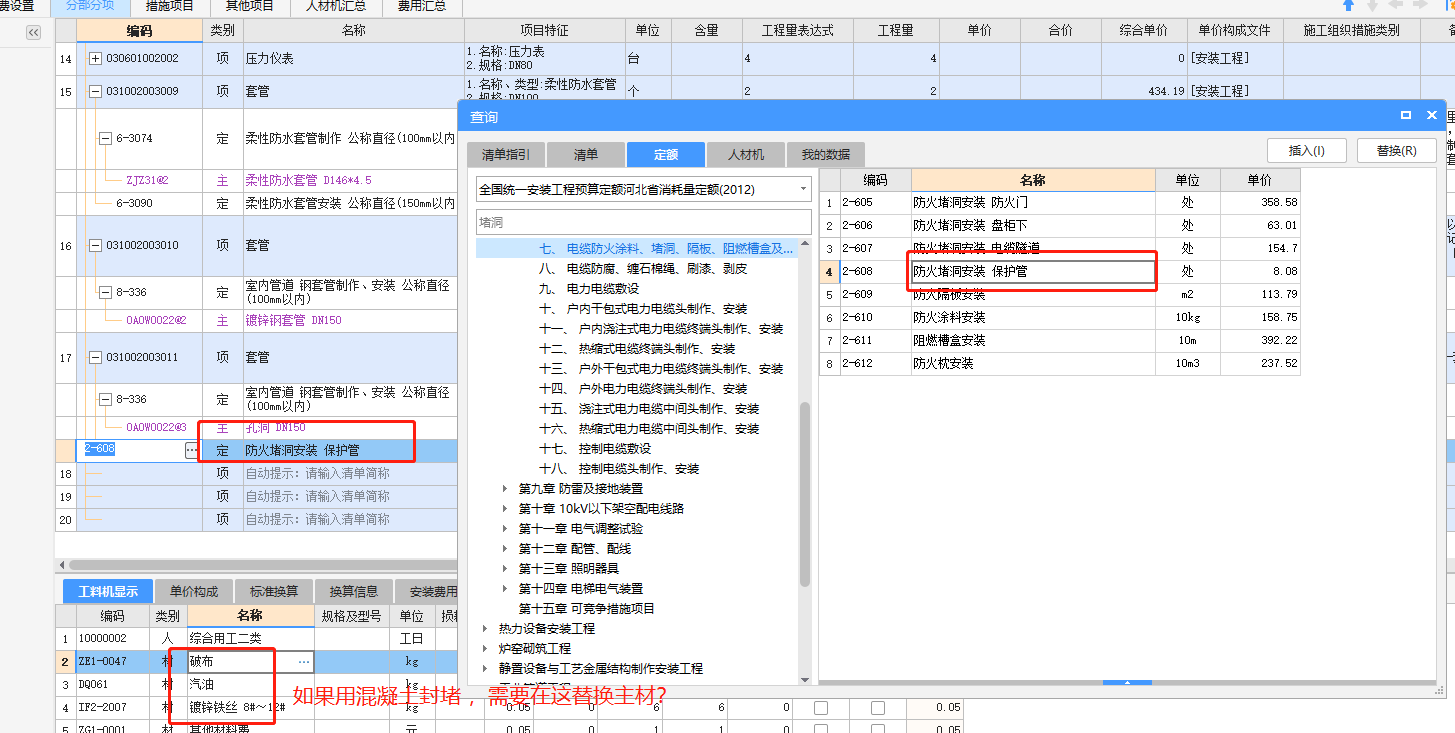Expand 第十三章 照明器具
The height and width of the screenshot is (733, 1455).
(505, 569)
